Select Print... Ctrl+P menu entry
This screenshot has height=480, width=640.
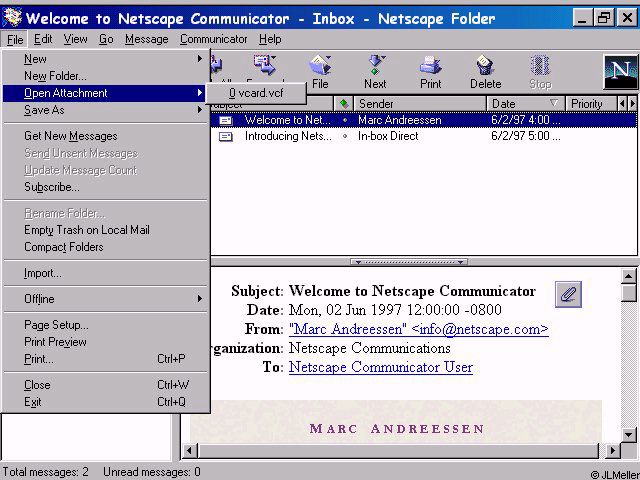106,359
